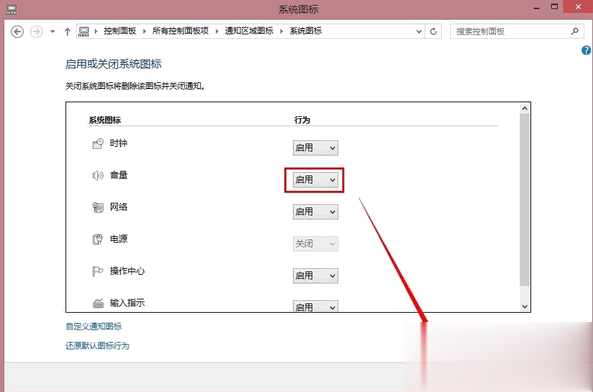The height and width of the screenshot is (392, 593).
Task: Click the 网络 network icon
Action: 98,207
